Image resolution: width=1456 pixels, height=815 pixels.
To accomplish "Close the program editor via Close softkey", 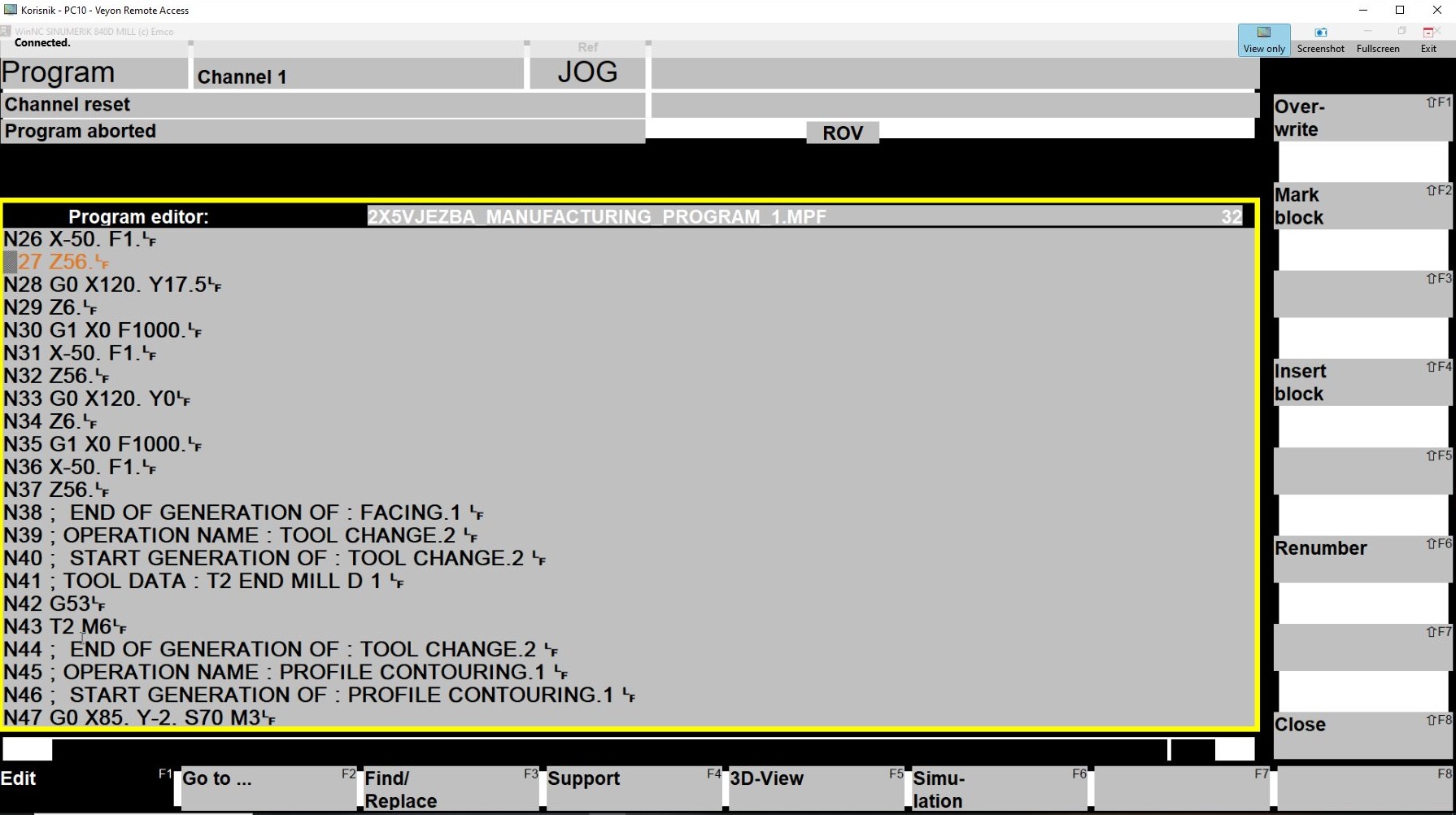I will tap(1362, 734).
